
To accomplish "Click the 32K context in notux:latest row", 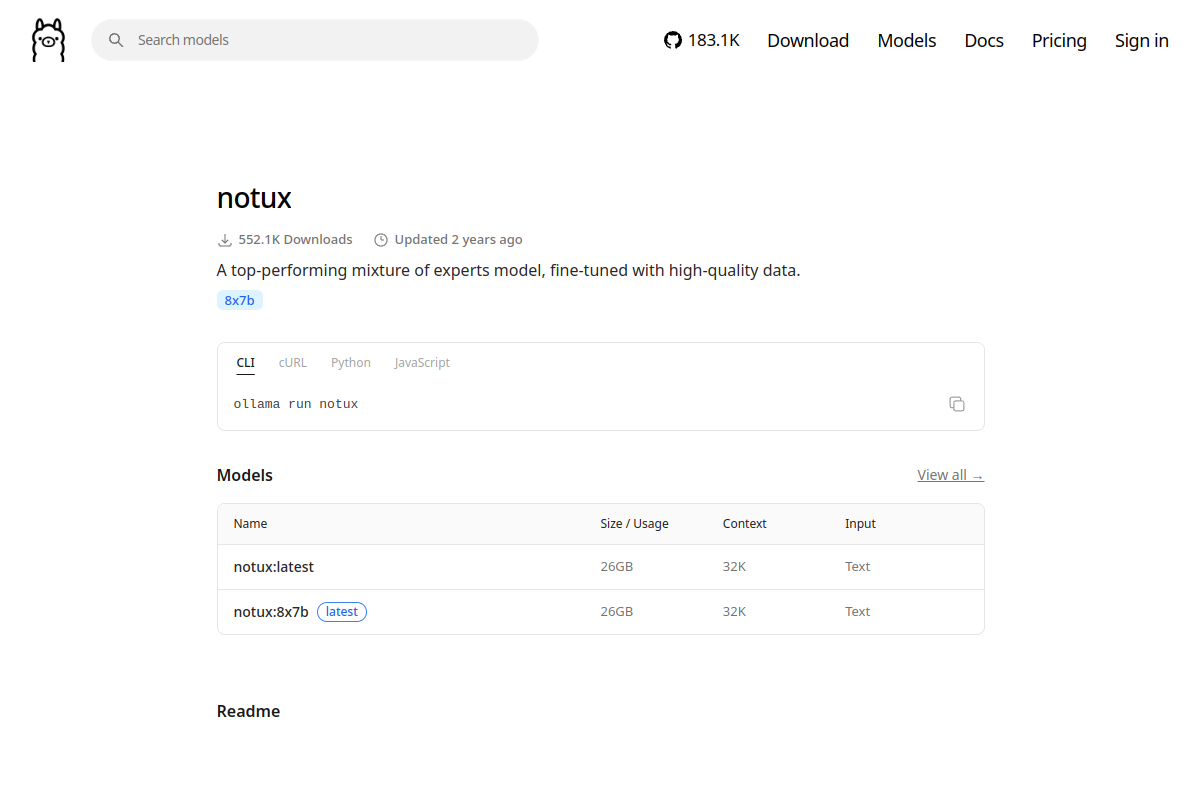I will [734, 567].
